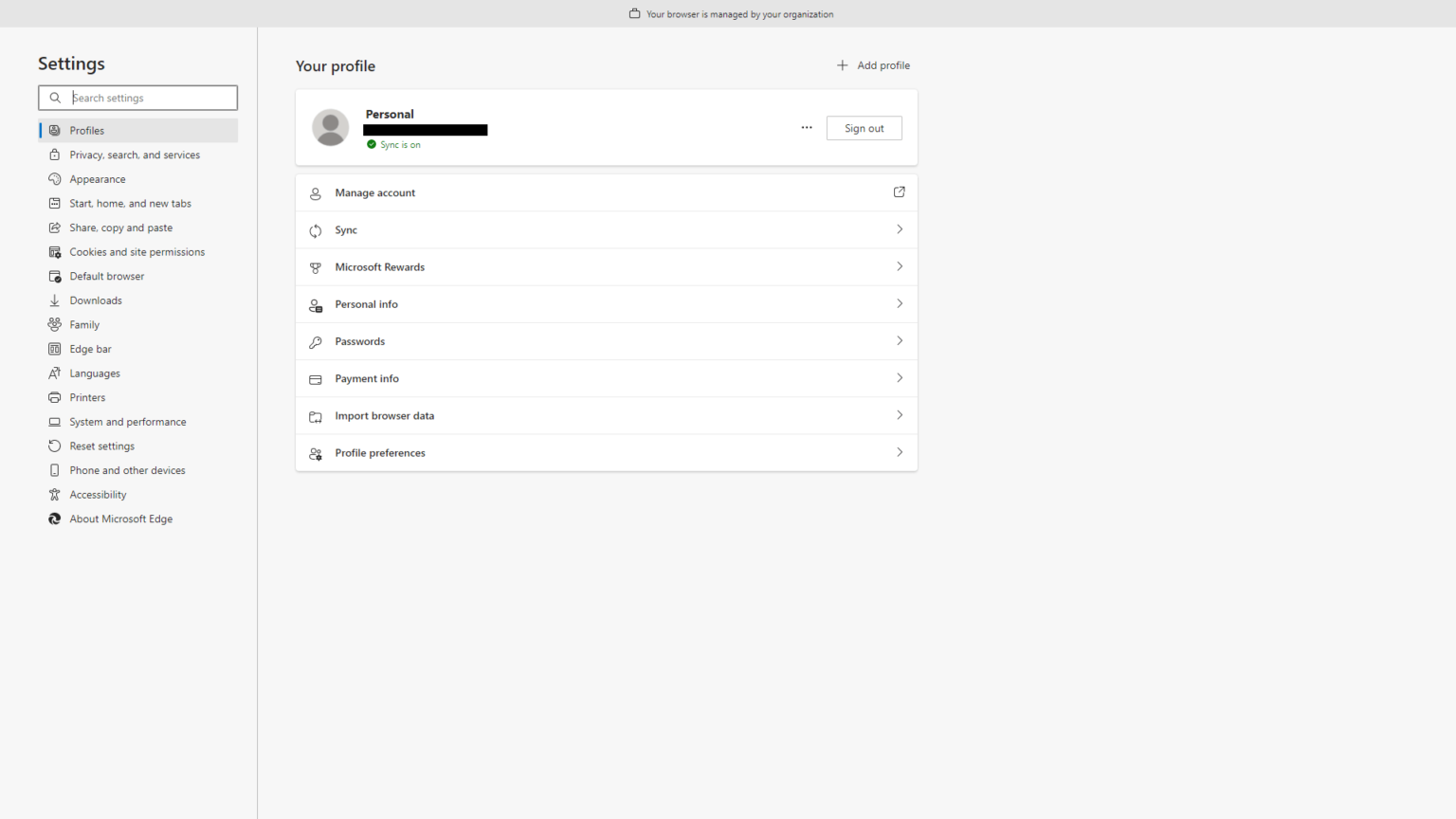Open Appearance settings via paintbrush icon
Viewport: 1456px width, 819px height.
pyautogui.click(x=55, y=178)
